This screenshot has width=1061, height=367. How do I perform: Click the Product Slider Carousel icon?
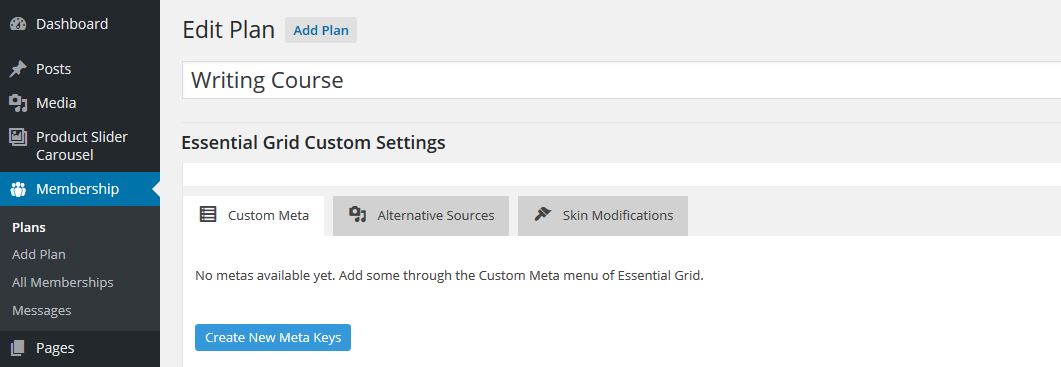[18, 137]
